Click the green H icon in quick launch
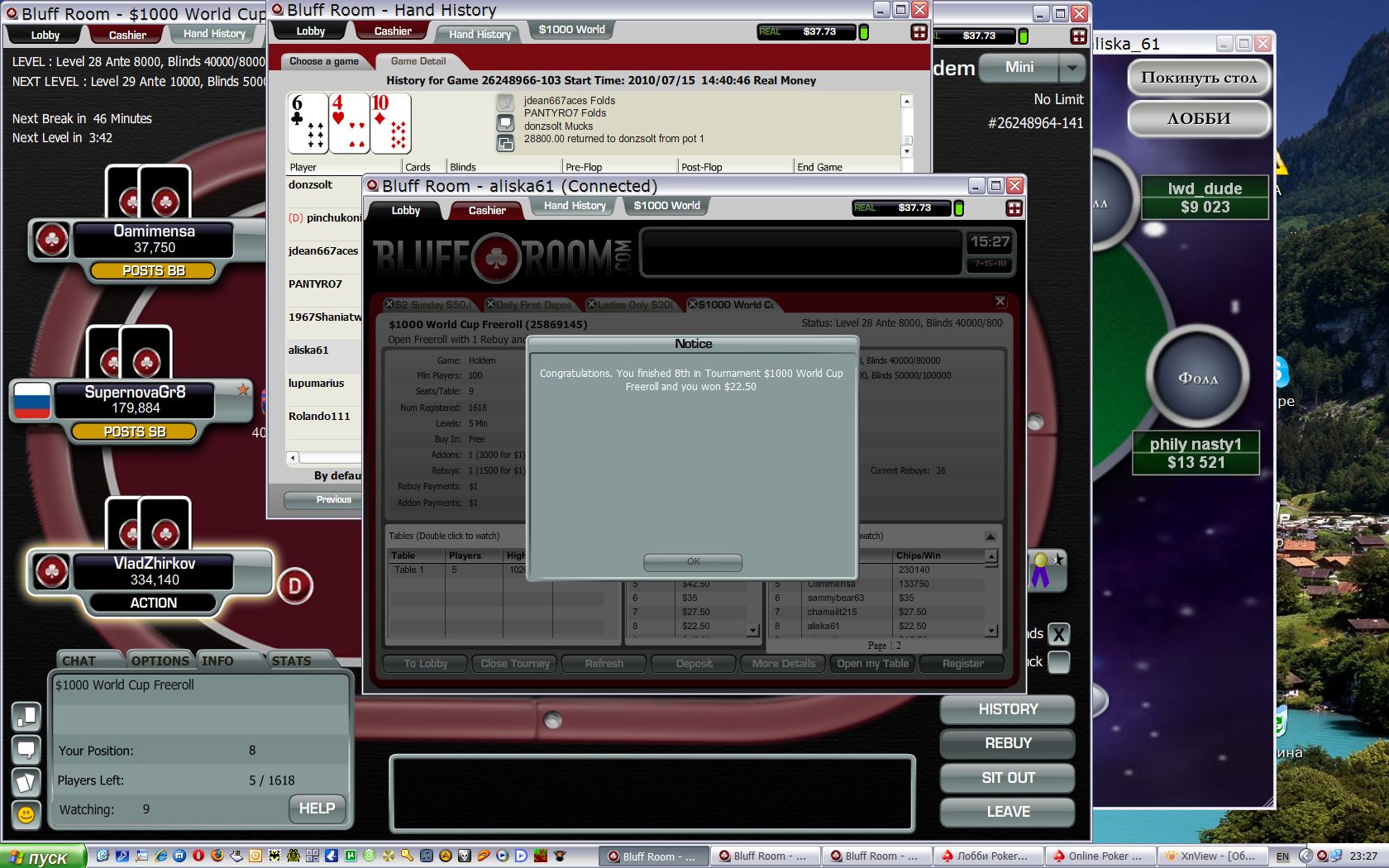 pos(350,856)
